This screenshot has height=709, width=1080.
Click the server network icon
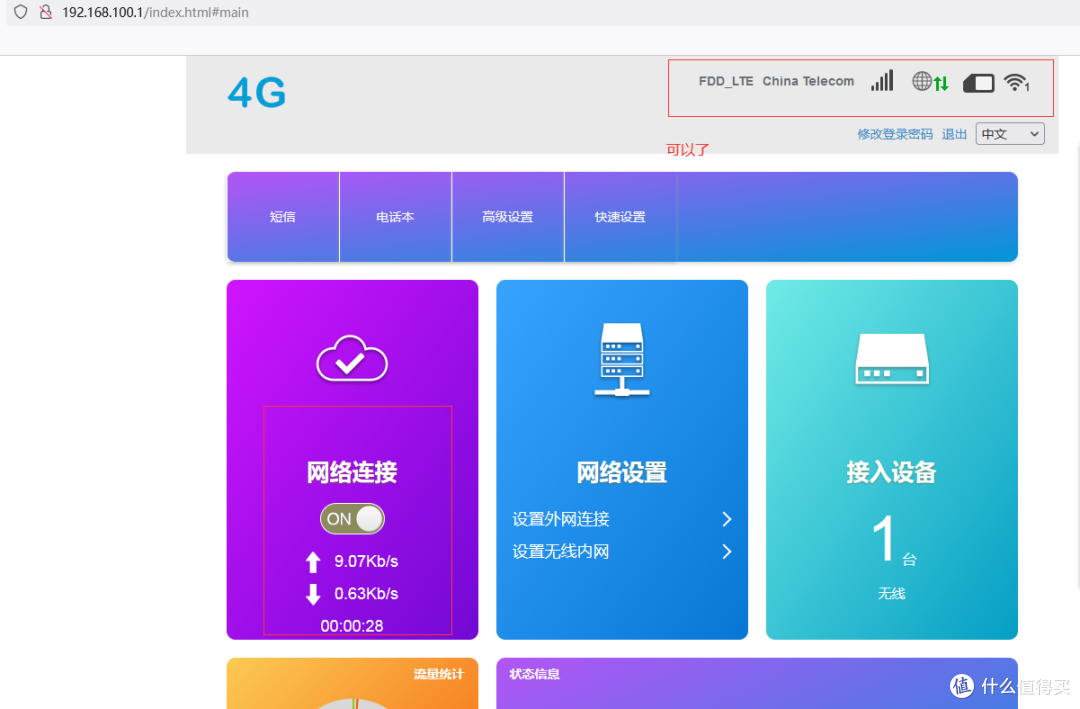(x=622, y=360)
